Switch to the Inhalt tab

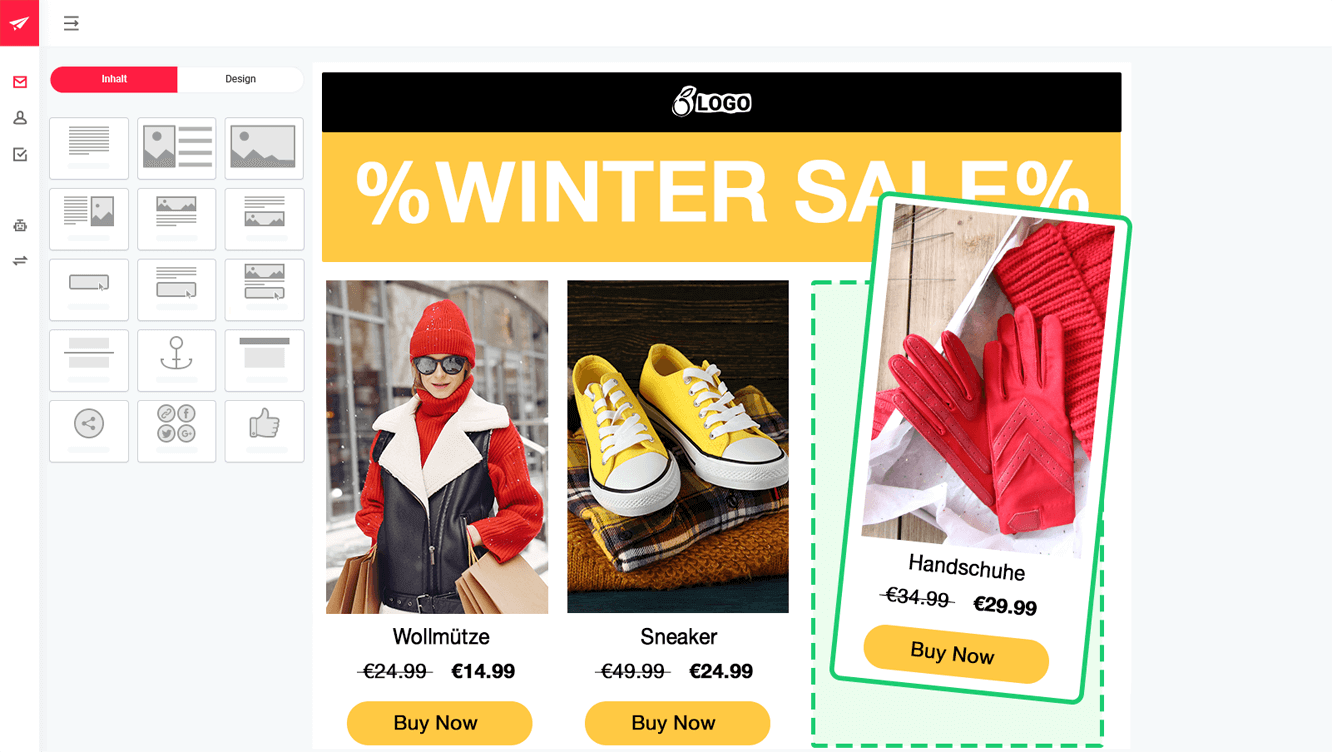(114, 79)
